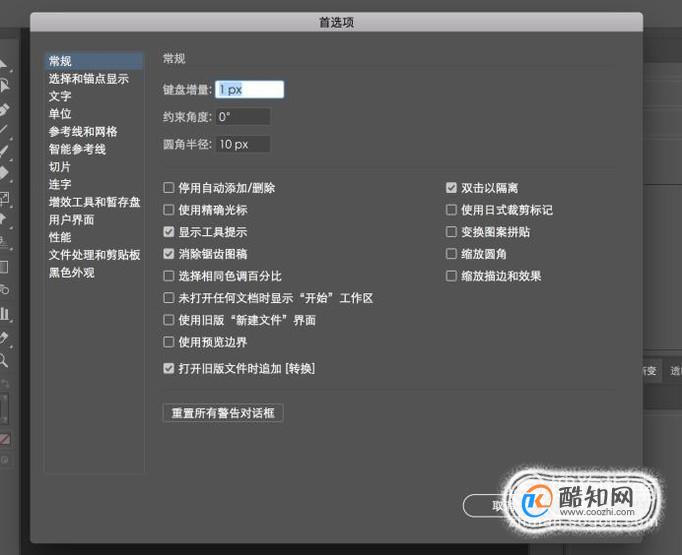Screen dimensions: 682x555
Task: Click the 约束角度 input field
Action: click(x=243, y=117)
